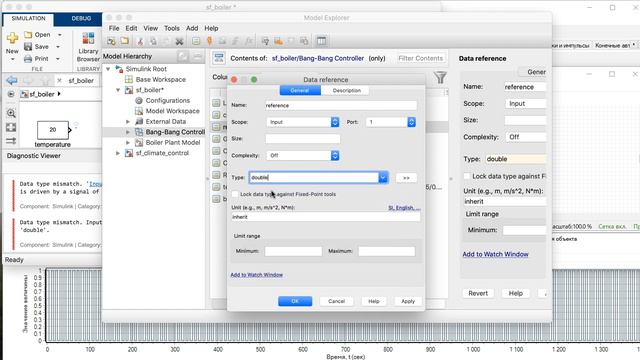Click the orange Add Event icon in toolbar
640x360 pixels.
tap(209, 41)
